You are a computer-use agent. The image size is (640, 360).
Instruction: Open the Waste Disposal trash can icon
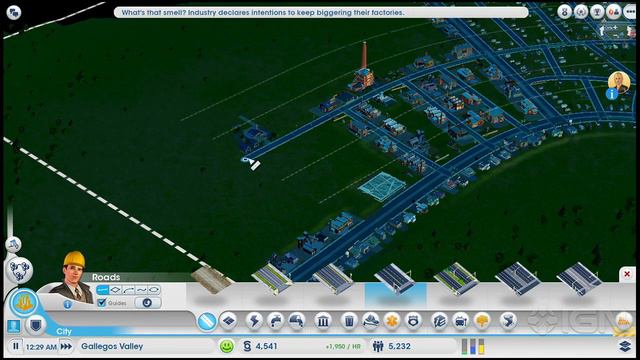(349, 321)
